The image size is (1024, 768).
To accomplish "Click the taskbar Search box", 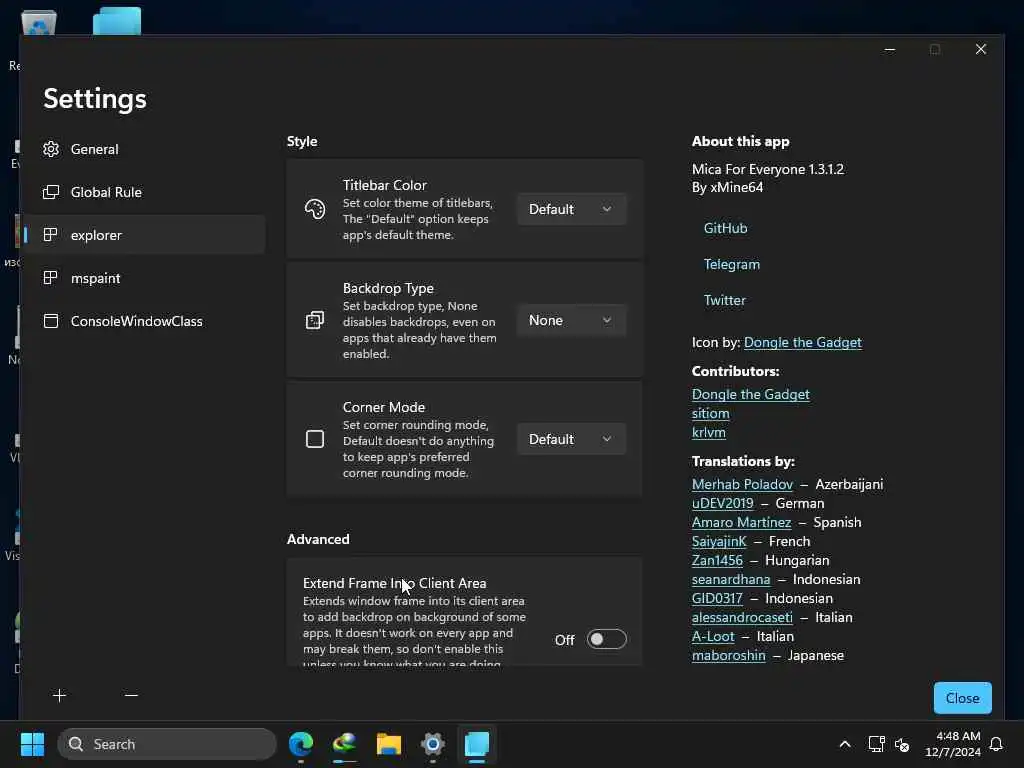I will (x=167, y=744).
